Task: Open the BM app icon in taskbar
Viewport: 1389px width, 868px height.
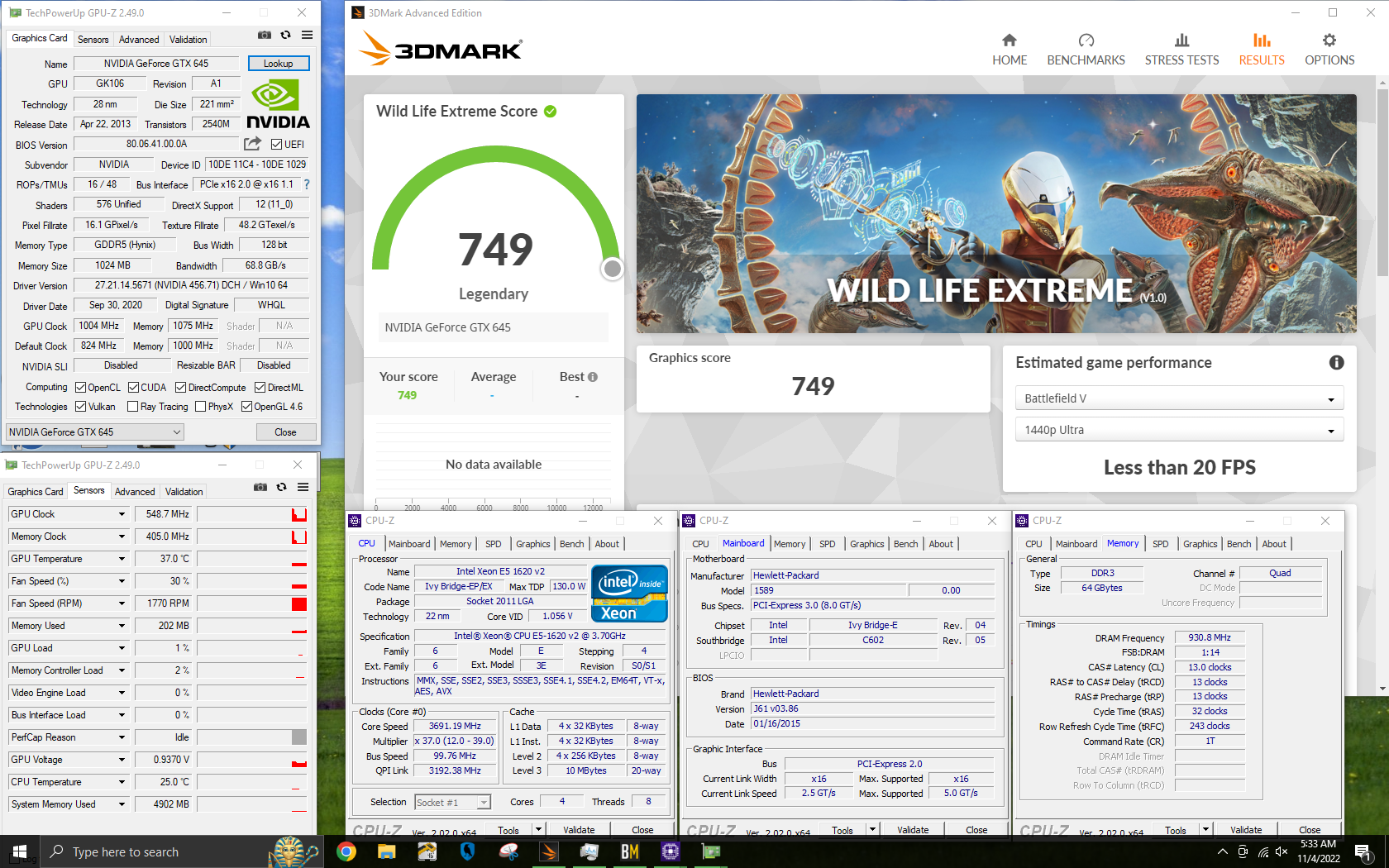Action: click(630, 851)
